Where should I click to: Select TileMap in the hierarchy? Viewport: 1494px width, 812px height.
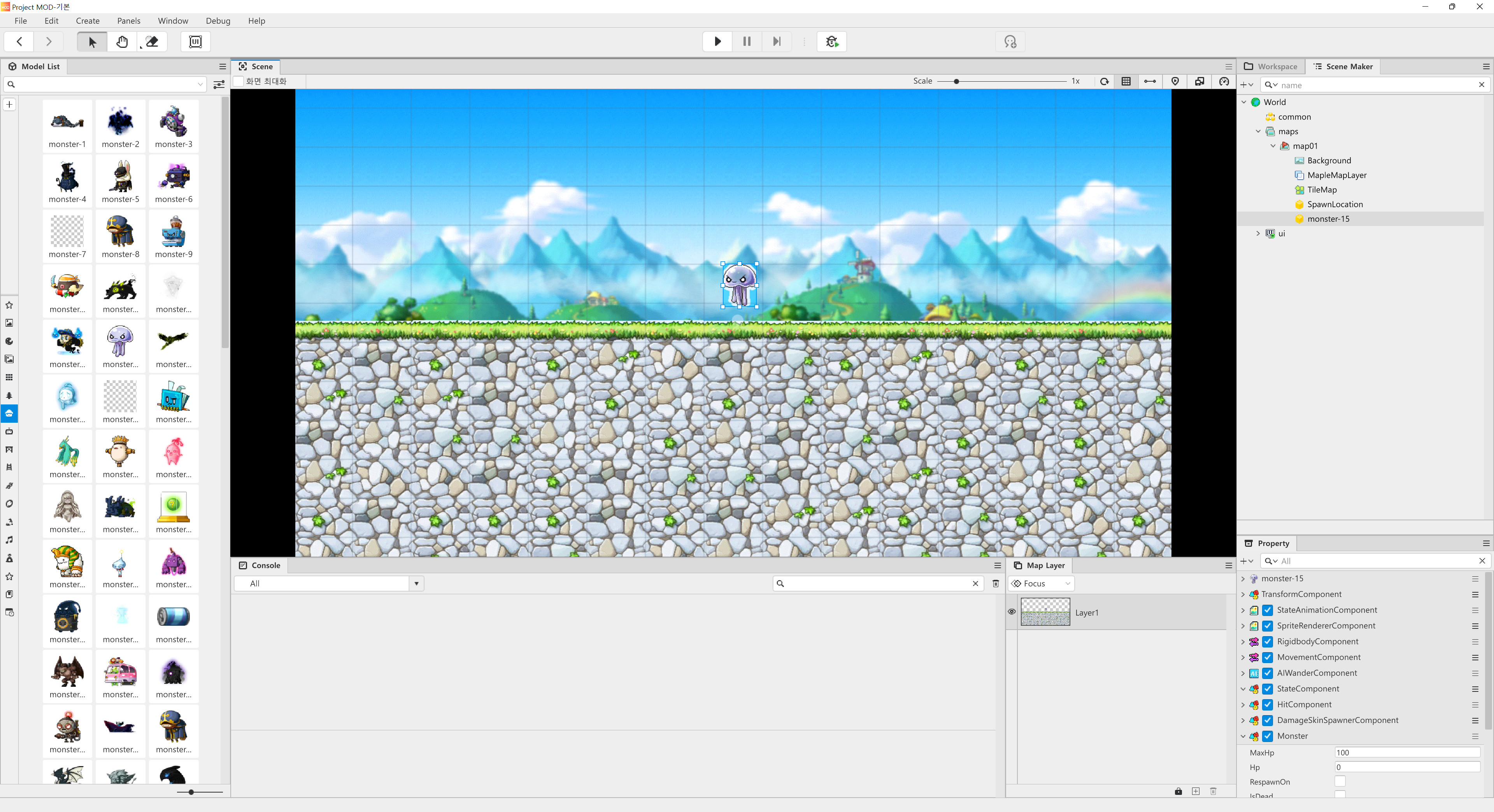coord(1322,190)
